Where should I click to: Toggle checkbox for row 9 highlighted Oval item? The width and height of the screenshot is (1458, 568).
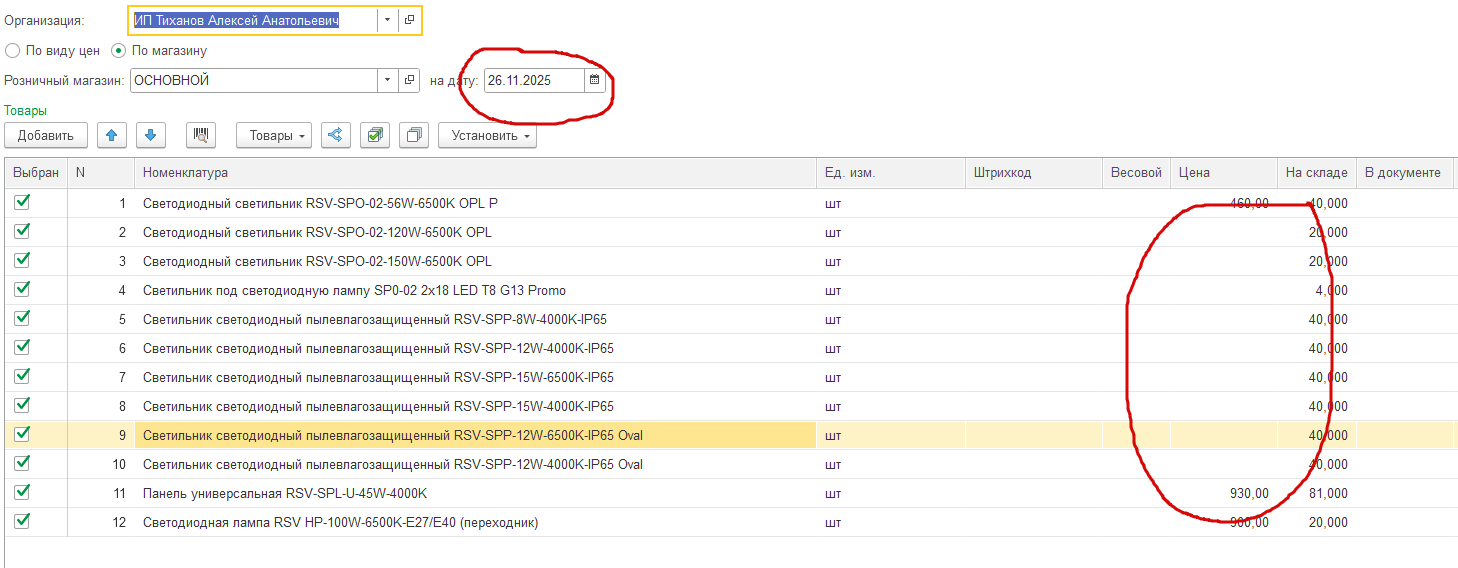(x=23, y=434)
